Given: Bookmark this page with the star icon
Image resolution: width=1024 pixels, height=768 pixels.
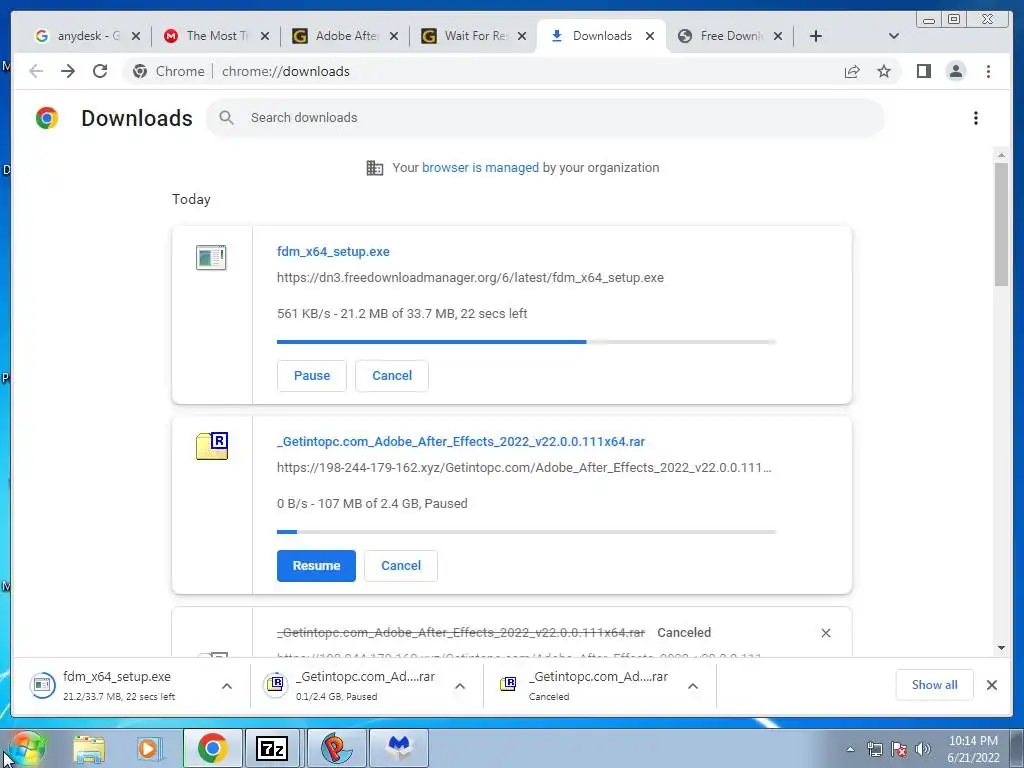Looking at the screenshot, I should 884,71.
